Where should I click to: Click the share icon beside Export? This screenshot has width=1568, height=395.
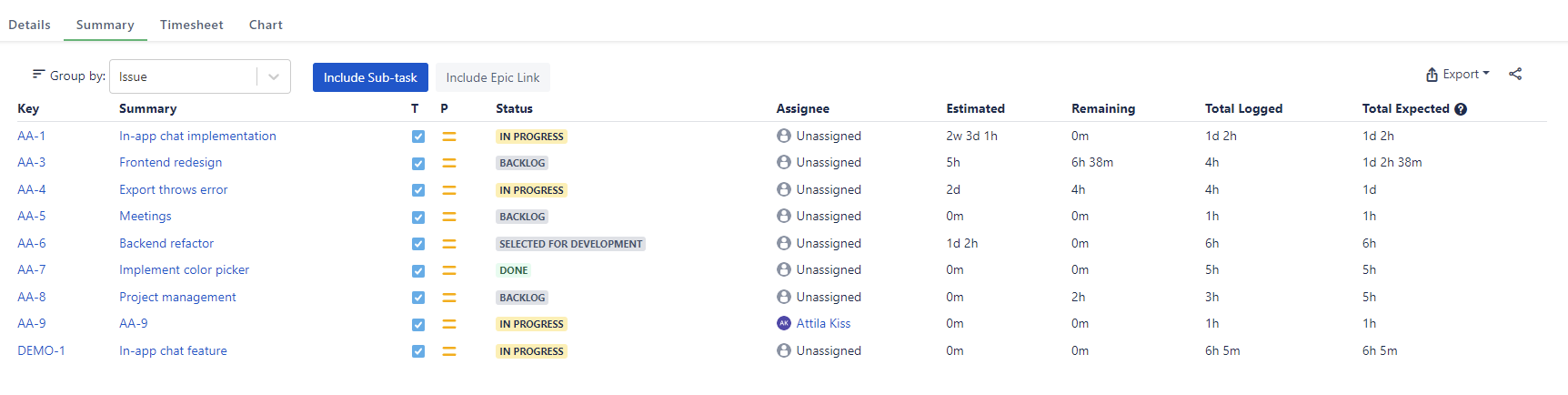click(x=1515, y=75)
